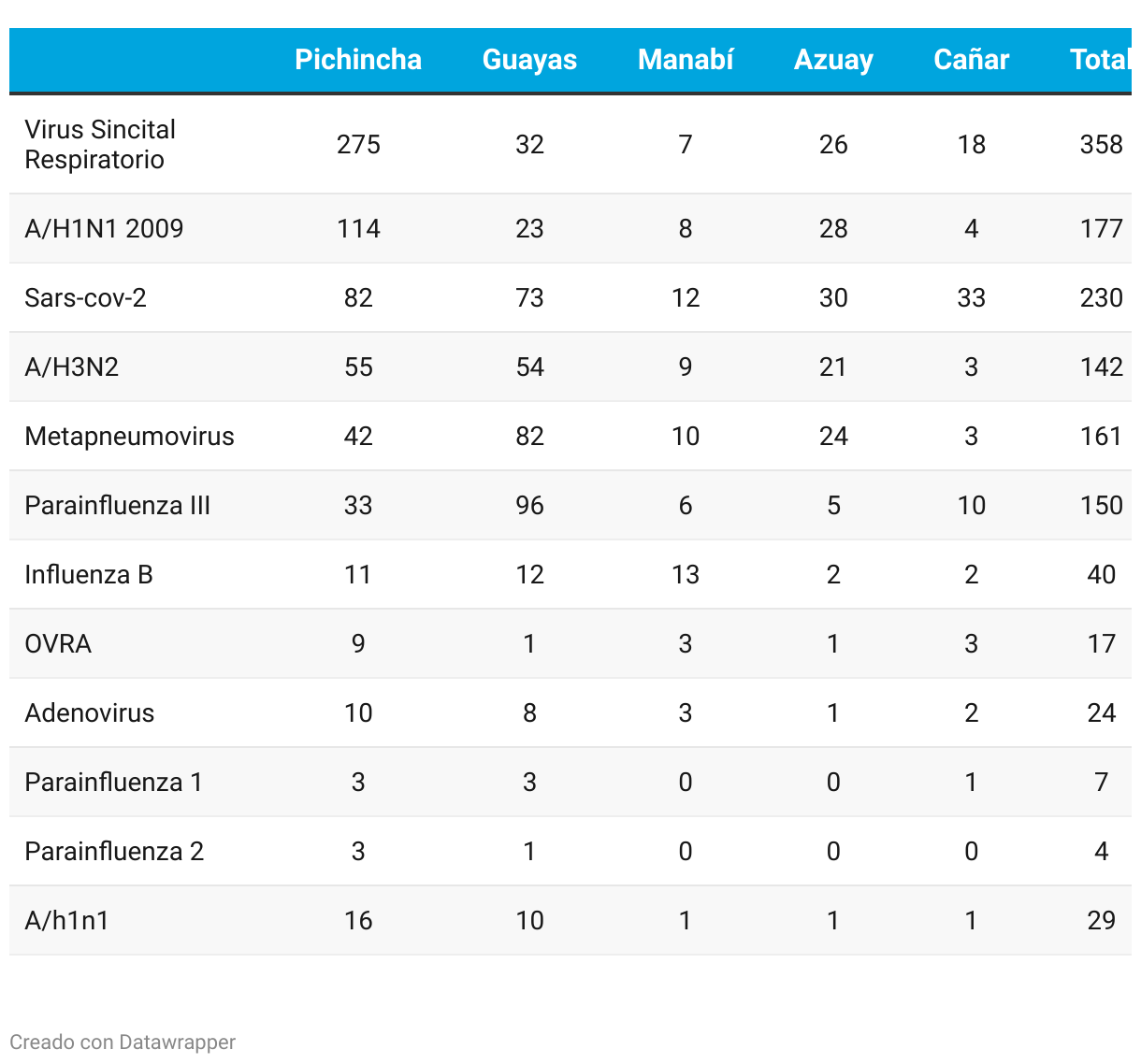Click the Azuay column header
This screenshot has width=1141, height=1064.
(833, 60)
